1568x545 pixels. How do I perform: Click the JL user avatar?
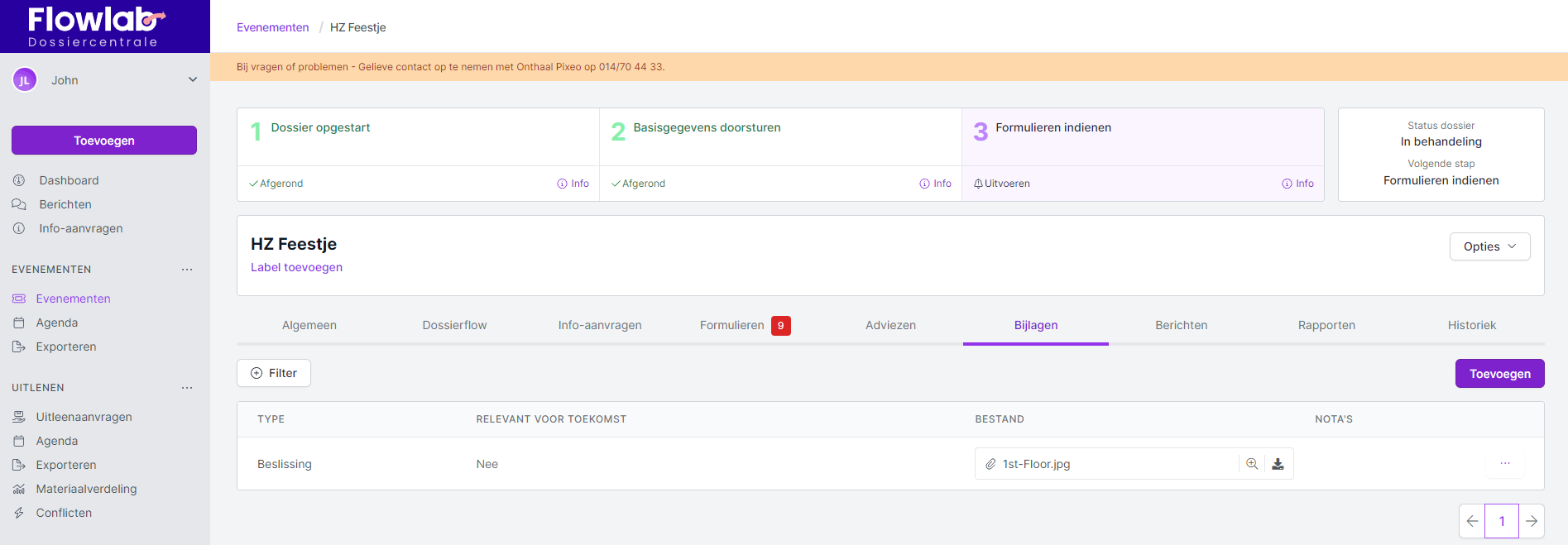pyautogui.click(x=25, y=80)
